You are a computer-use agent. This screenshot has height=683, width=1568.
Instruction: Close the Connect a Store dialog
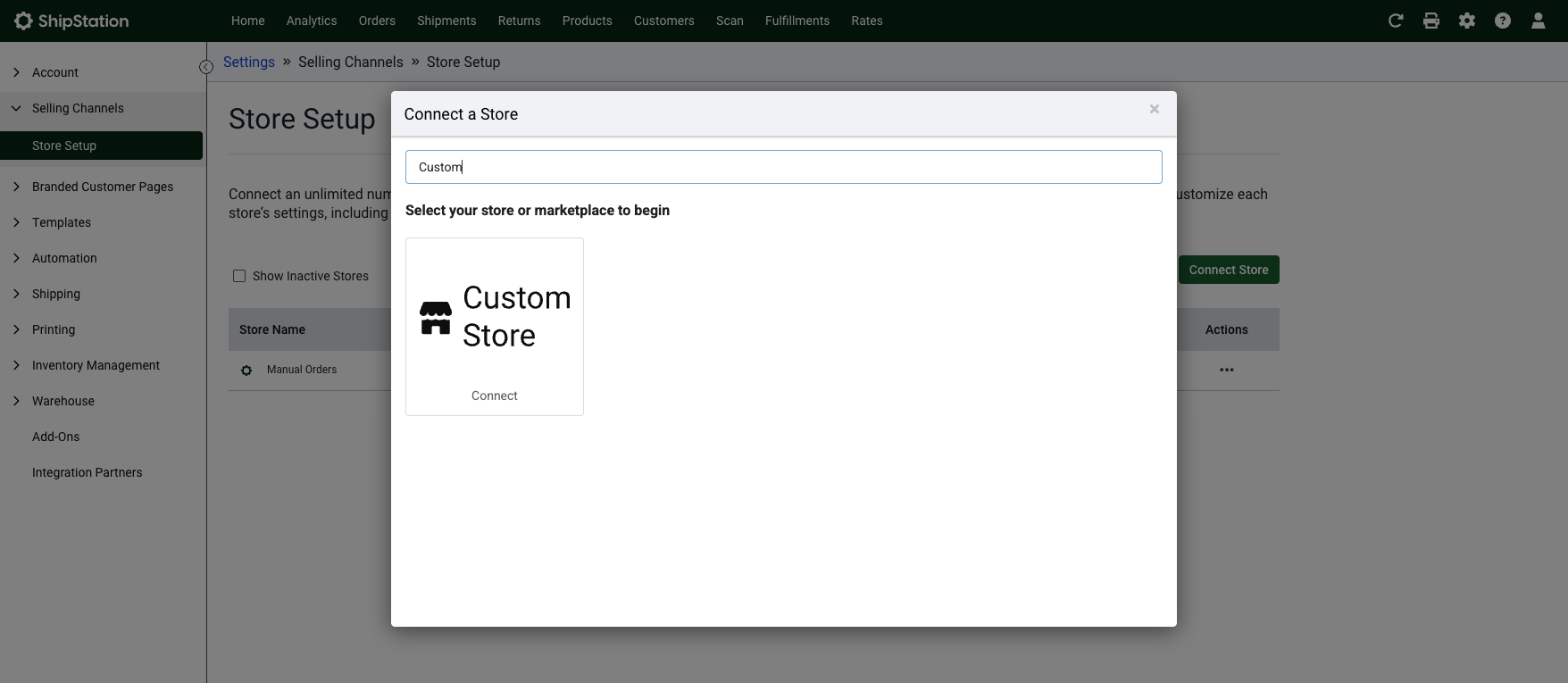(x=1154, y=109)
